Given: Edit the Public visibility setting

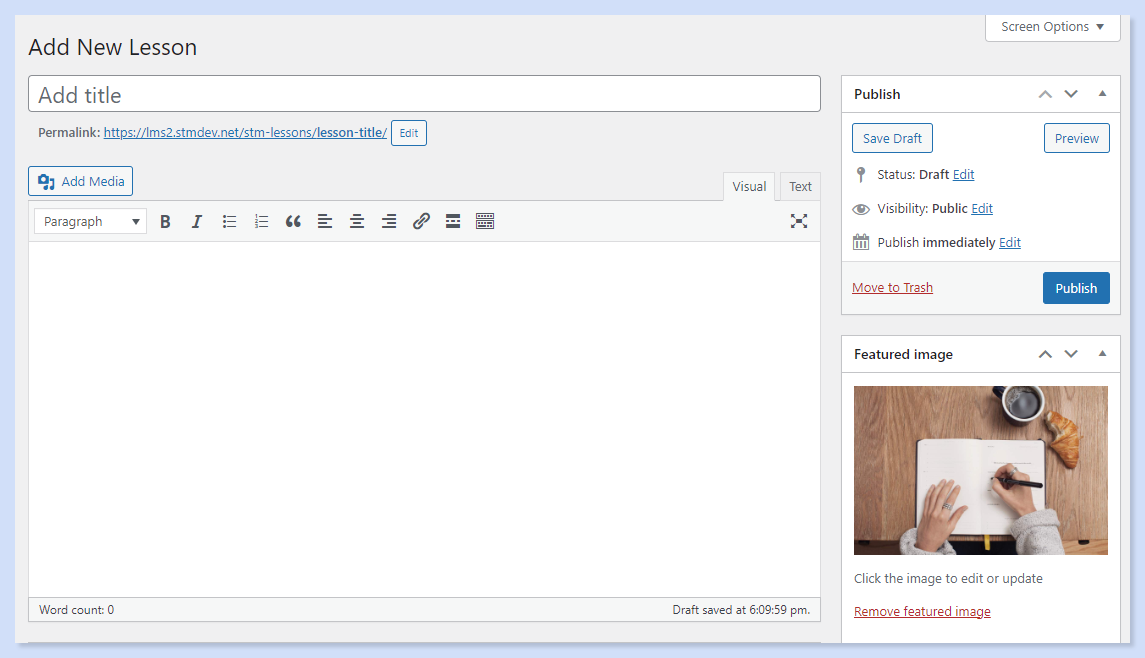Looking at the screenshot, I should [x=982, y=209].
